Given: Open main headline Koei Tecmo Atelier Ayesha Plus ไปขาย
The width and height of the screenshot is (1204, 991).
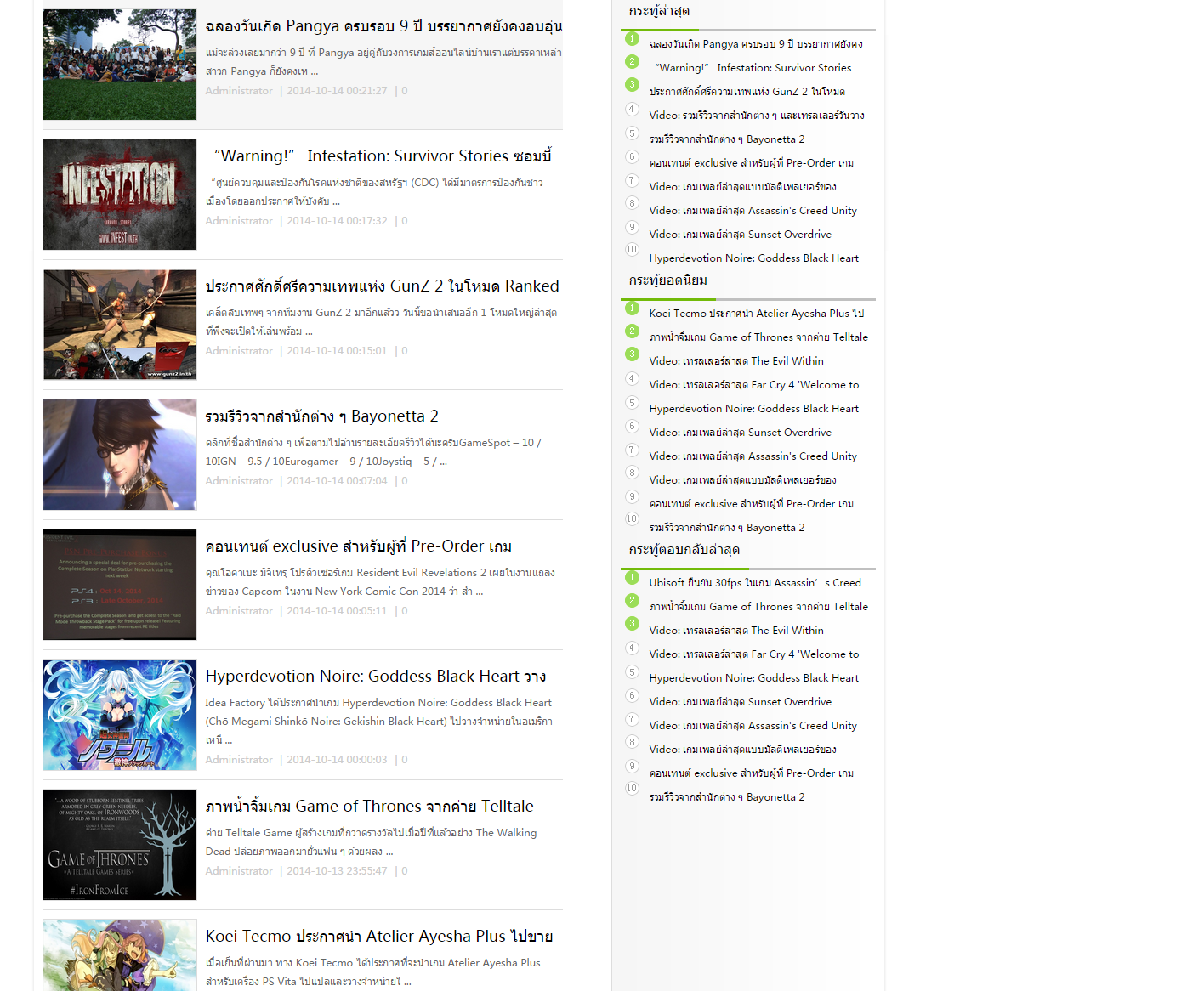Looking at the screenshot, I should pyautogui.click(x=378, y=937).
